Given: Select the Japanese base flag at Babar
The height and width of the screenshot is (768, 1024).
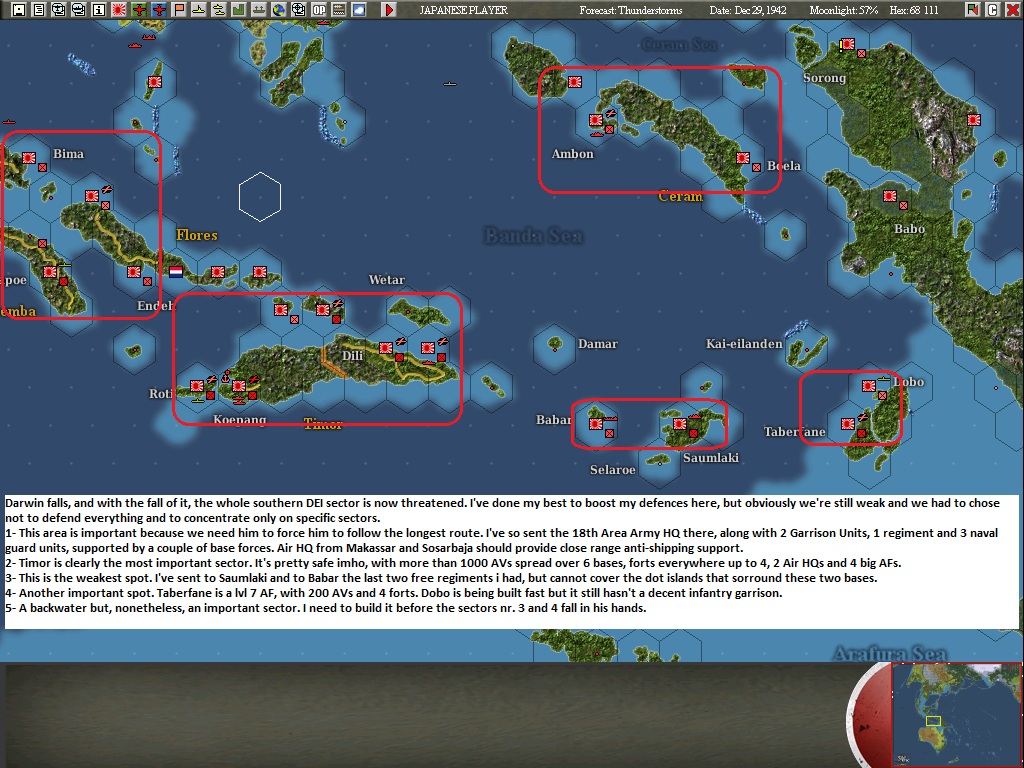Looking at the screenshot, I should pyautogui.click(x=596, y=424).
